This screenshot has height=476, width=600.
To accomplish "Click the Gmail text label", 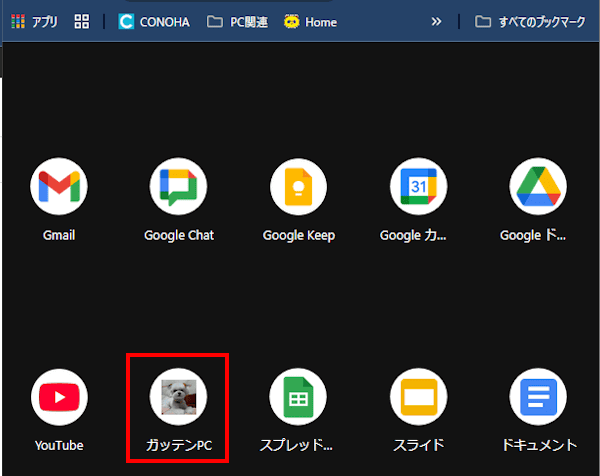I will pyautogui.click(x=59, y=235).
